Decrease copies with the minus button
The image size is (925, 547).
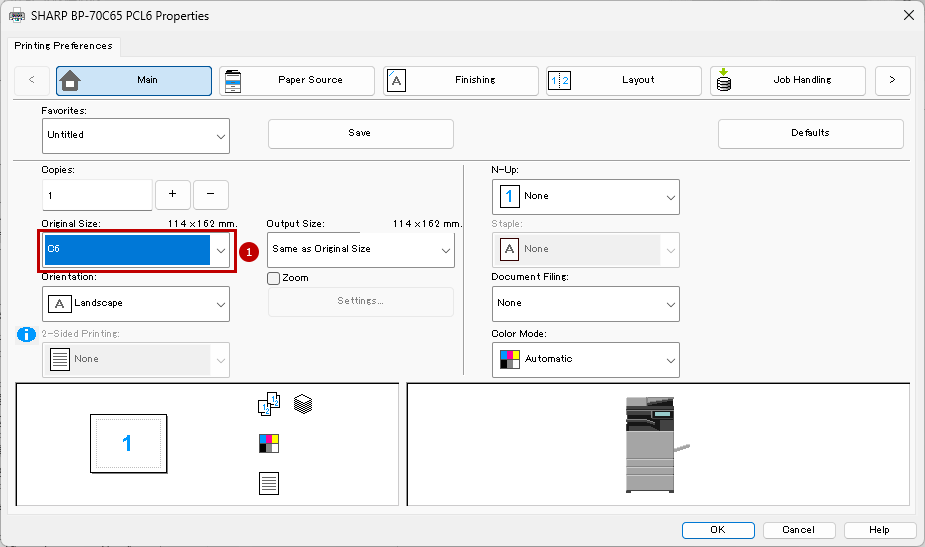coord(211,194)
